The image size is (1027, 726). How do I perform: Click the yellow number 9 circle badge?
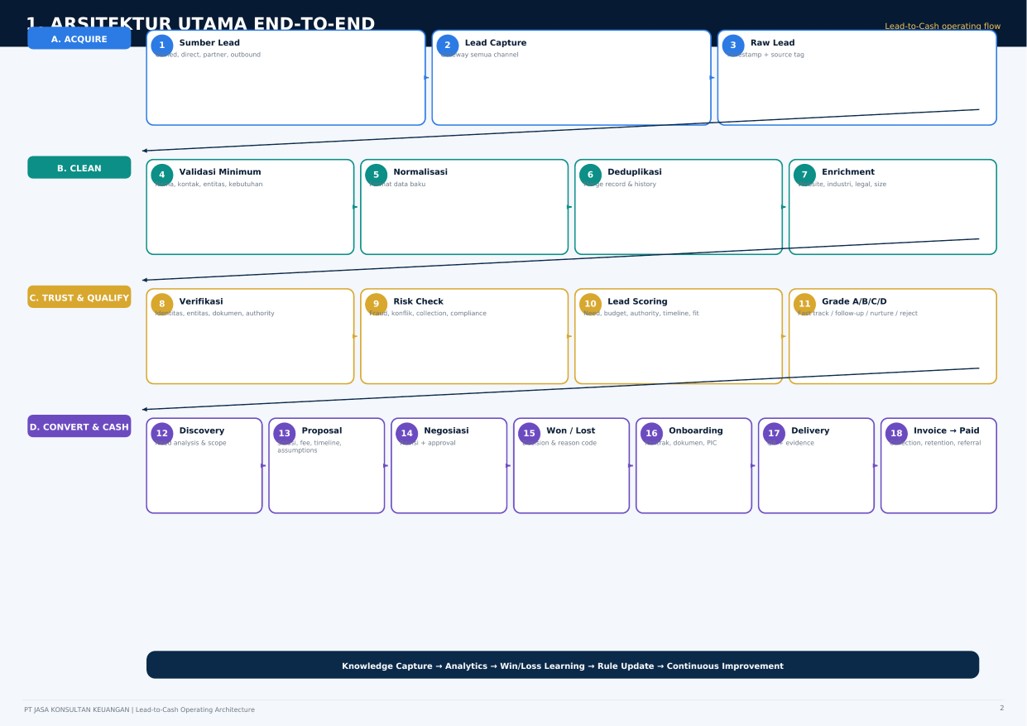click(376, 303)
